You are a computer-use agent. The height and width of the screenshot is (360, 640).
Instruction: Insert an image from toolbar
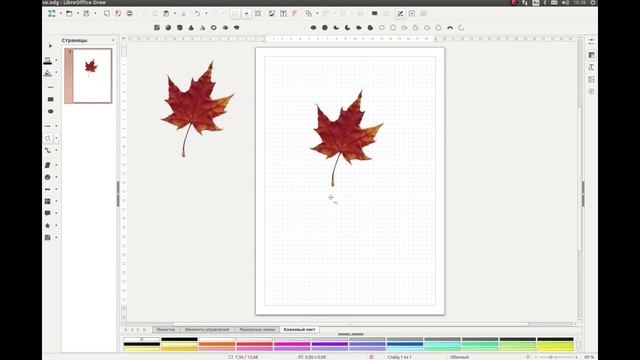272,13
